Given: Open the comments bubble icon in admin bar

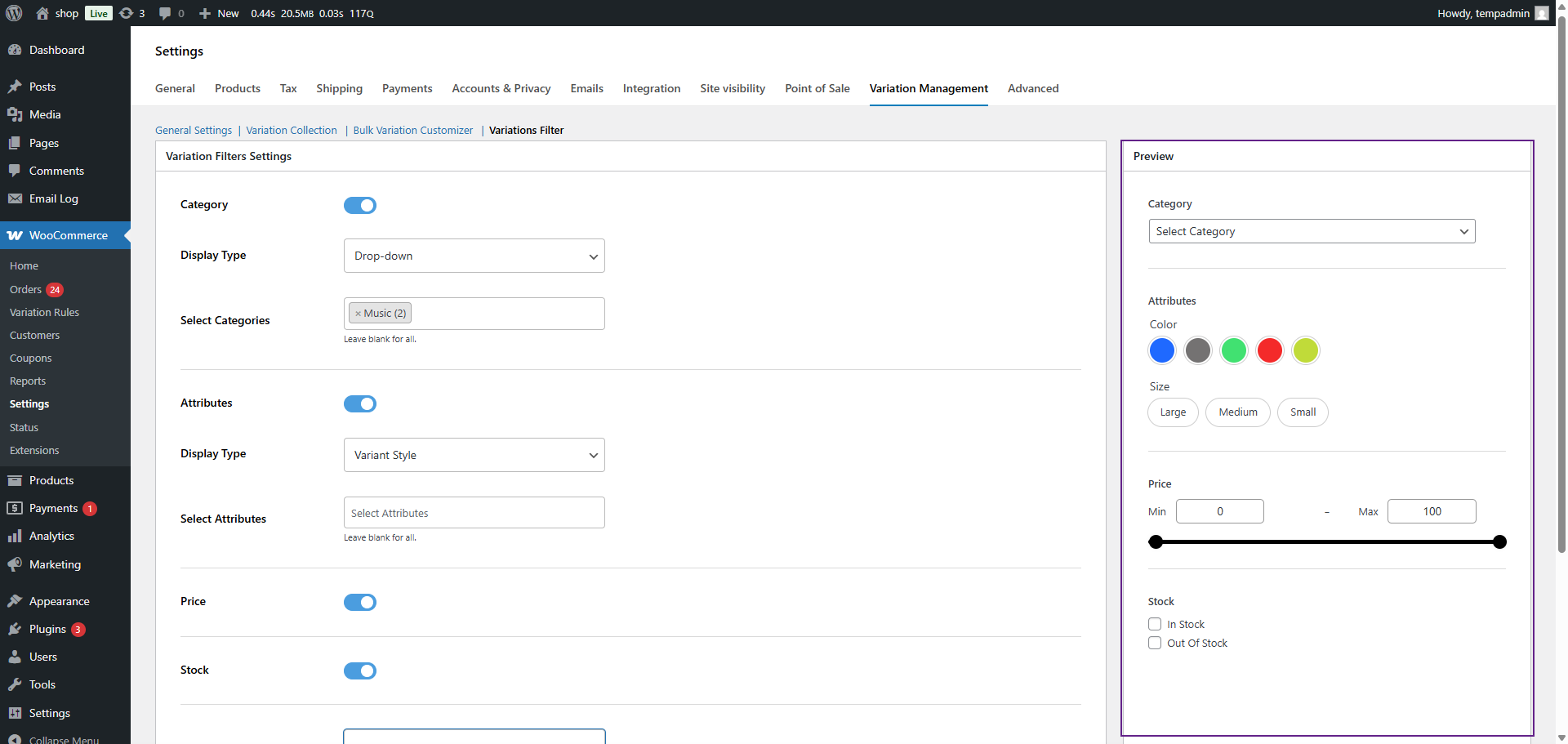Looking at the screenshot, I should point(165,13).
